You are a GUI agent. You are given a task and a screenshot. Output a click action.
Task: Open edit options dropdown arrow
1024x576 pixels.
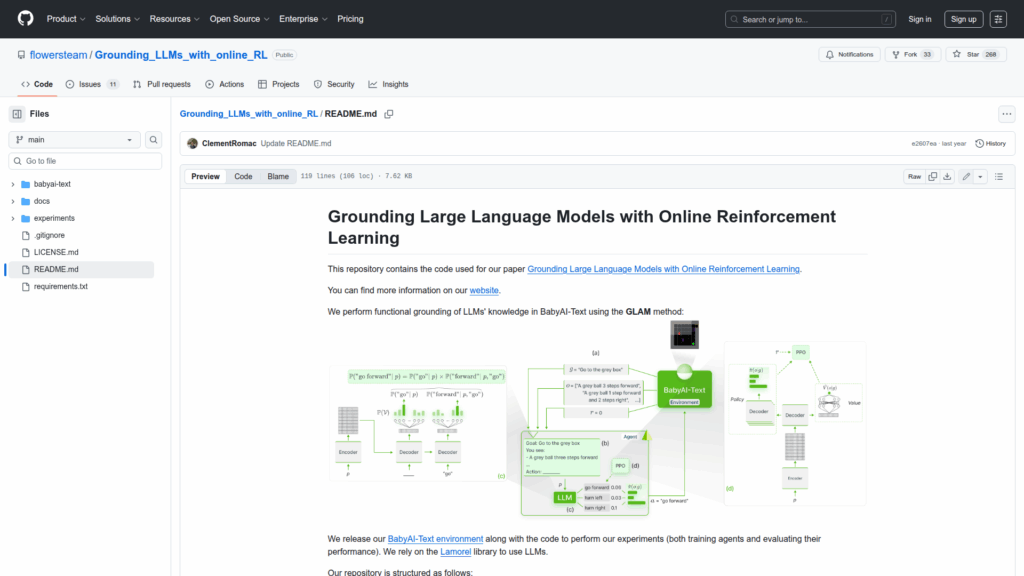(x=980, y=176)
